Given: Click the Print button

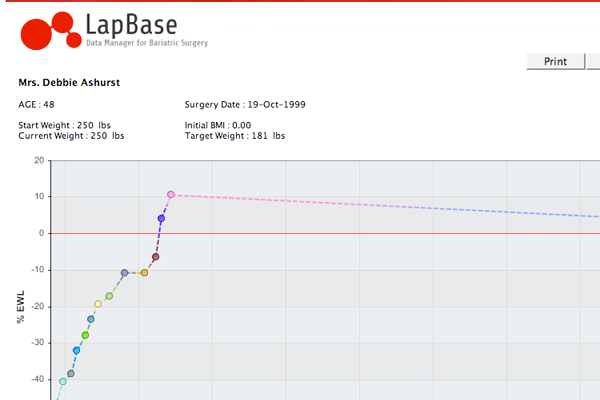Looking at the screenshot, I should point(555,61).
